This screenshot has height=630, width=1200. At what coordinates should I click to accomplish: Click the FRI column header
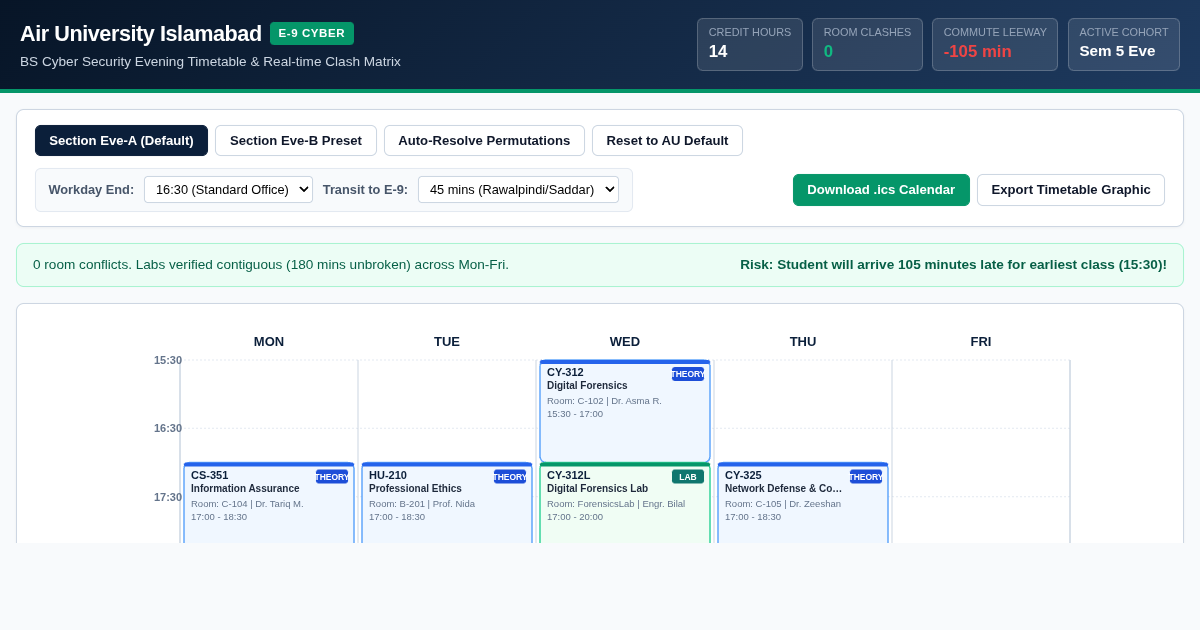tap(981, 342)
